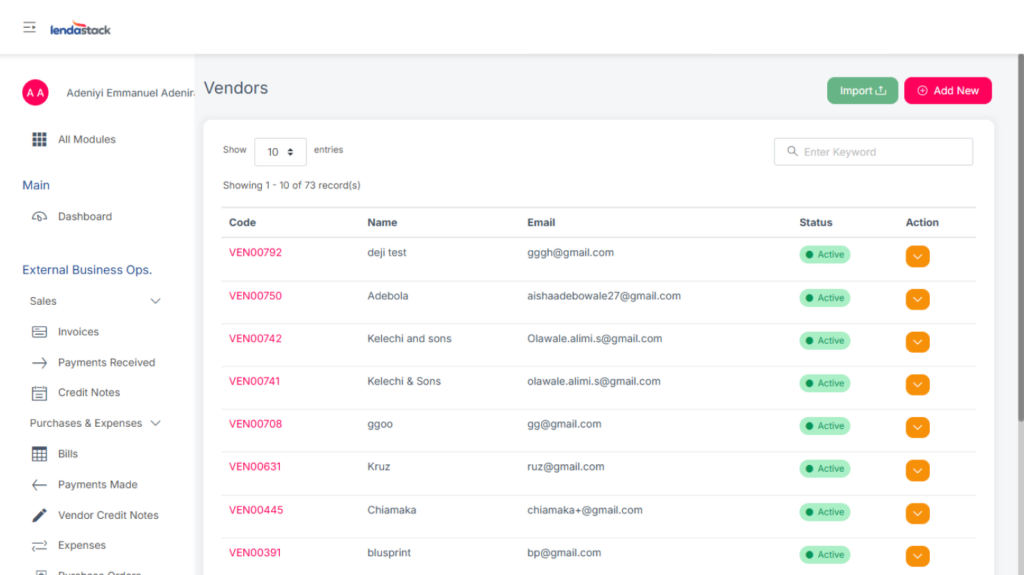Image resolution: width=1024 pixels, height=575 pixels.
Task: Click the Import button
Action: click(x=862, y=91)
